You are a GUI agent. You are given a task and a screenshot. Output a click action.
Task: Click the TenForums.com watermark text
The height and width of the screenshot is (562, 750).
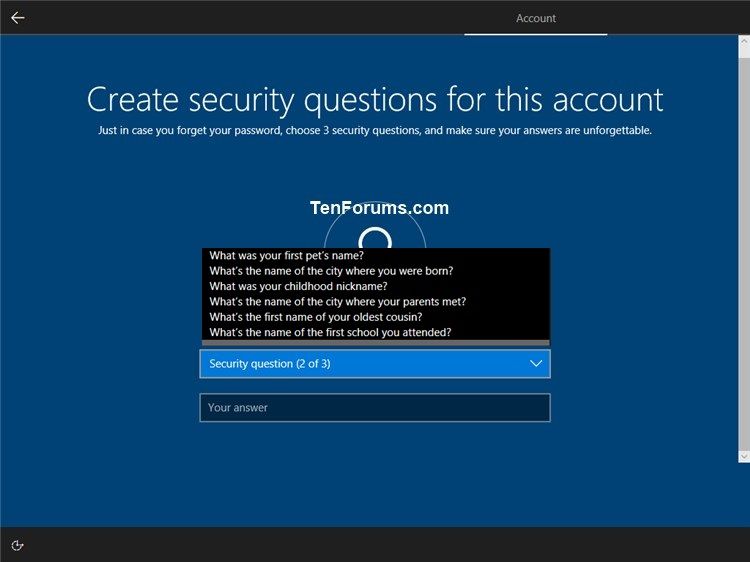pos(379,208)
